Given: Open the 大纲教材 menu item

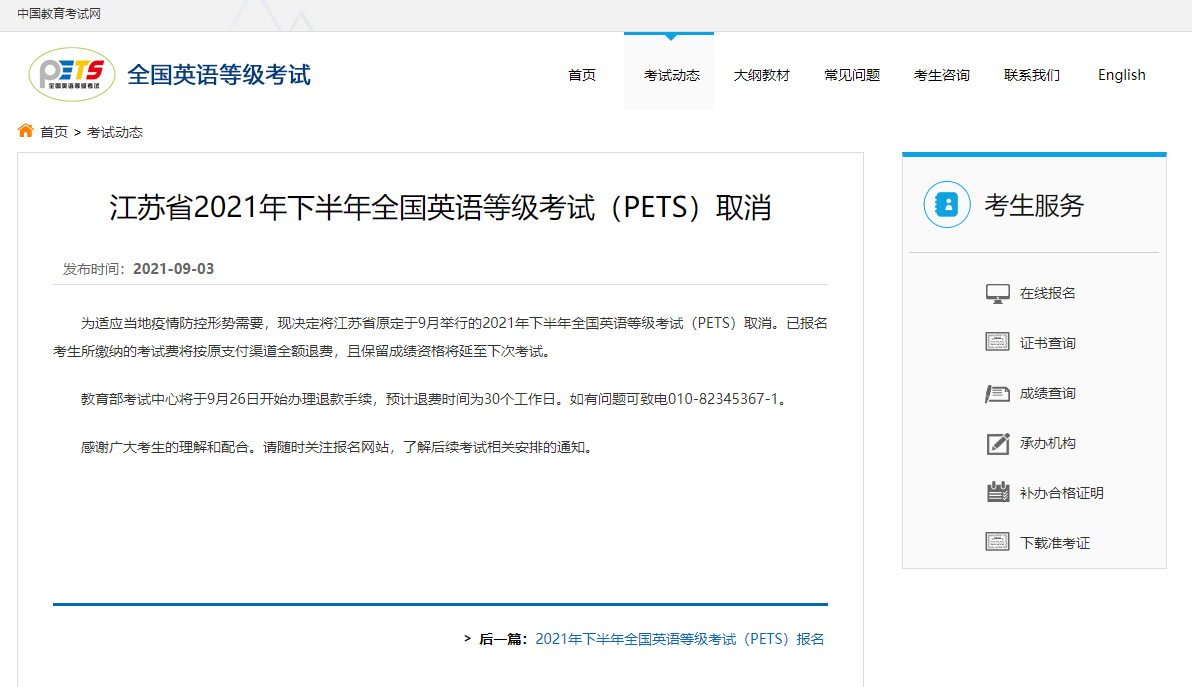Looking at the screenshot, I should point(761,75).
